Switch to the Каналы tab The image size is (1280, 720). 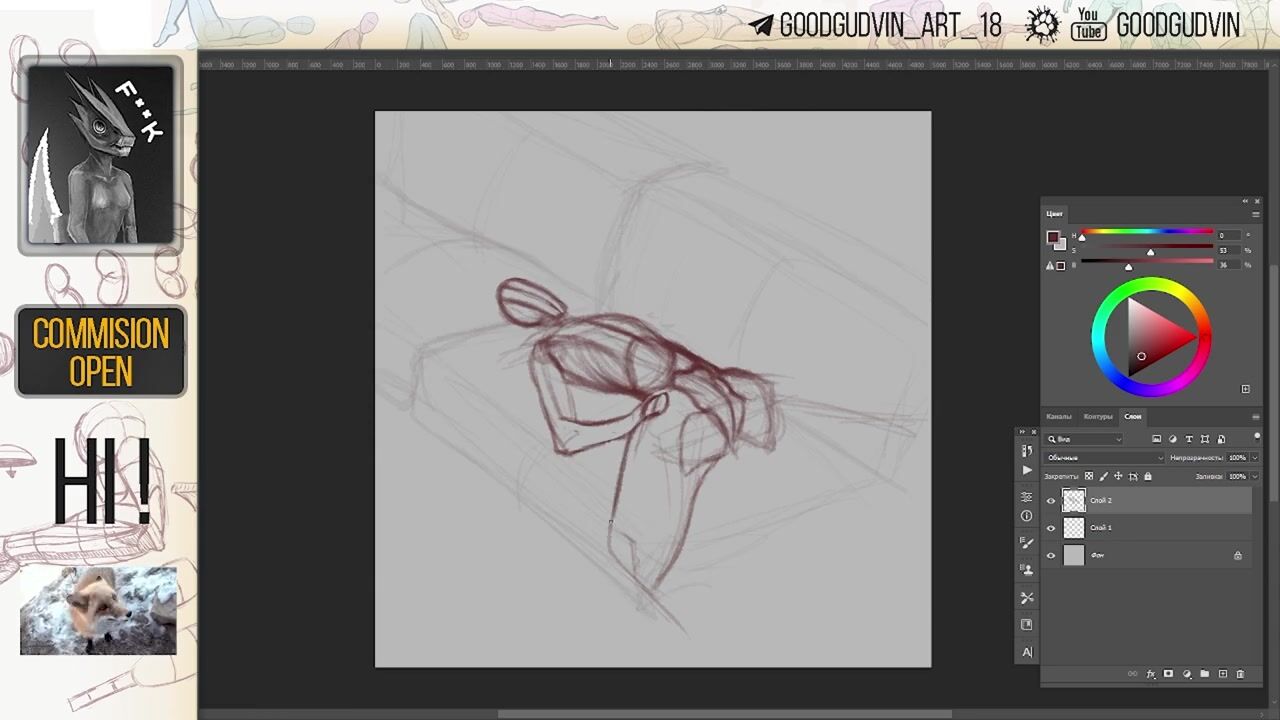point(1058,416)
